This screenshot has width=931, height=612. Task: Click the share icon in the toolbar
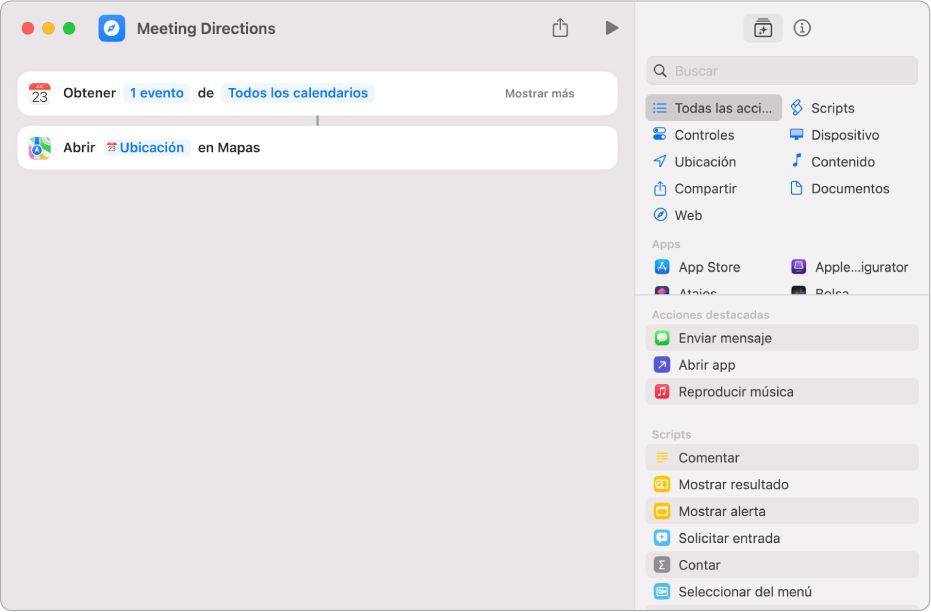560,28
